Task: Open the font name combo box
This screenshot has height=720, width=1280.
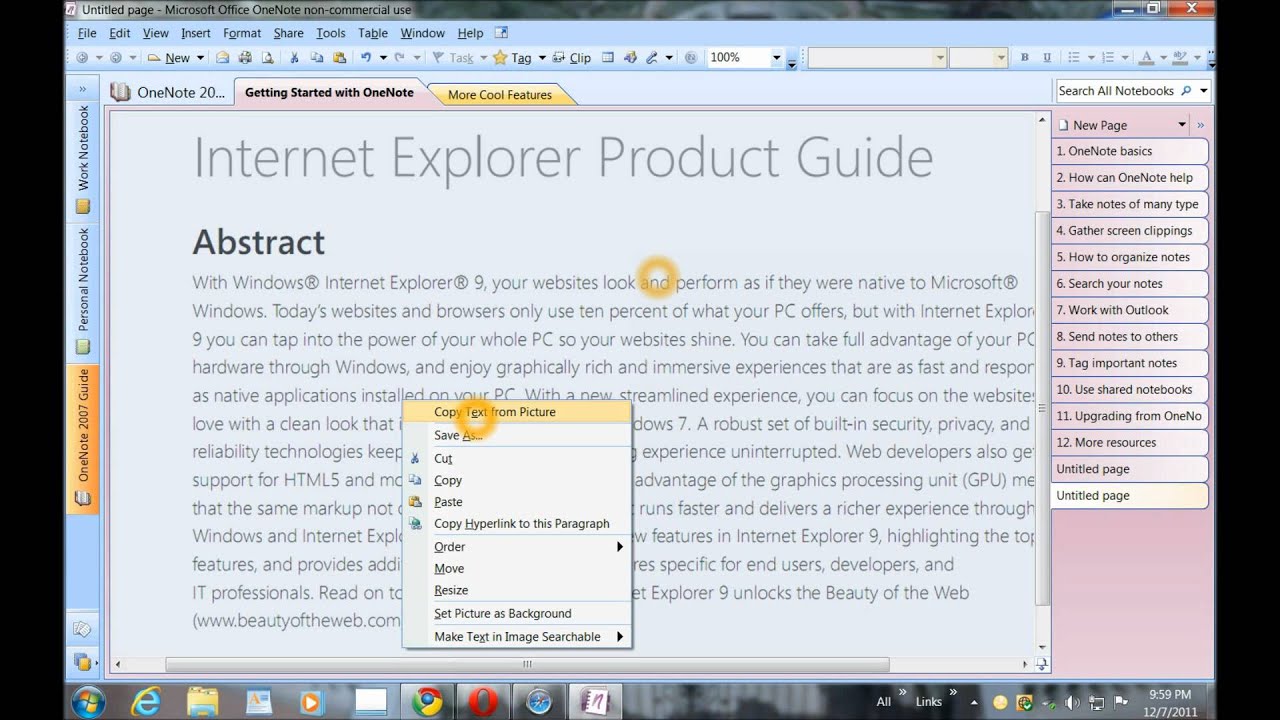Action: 876,58
